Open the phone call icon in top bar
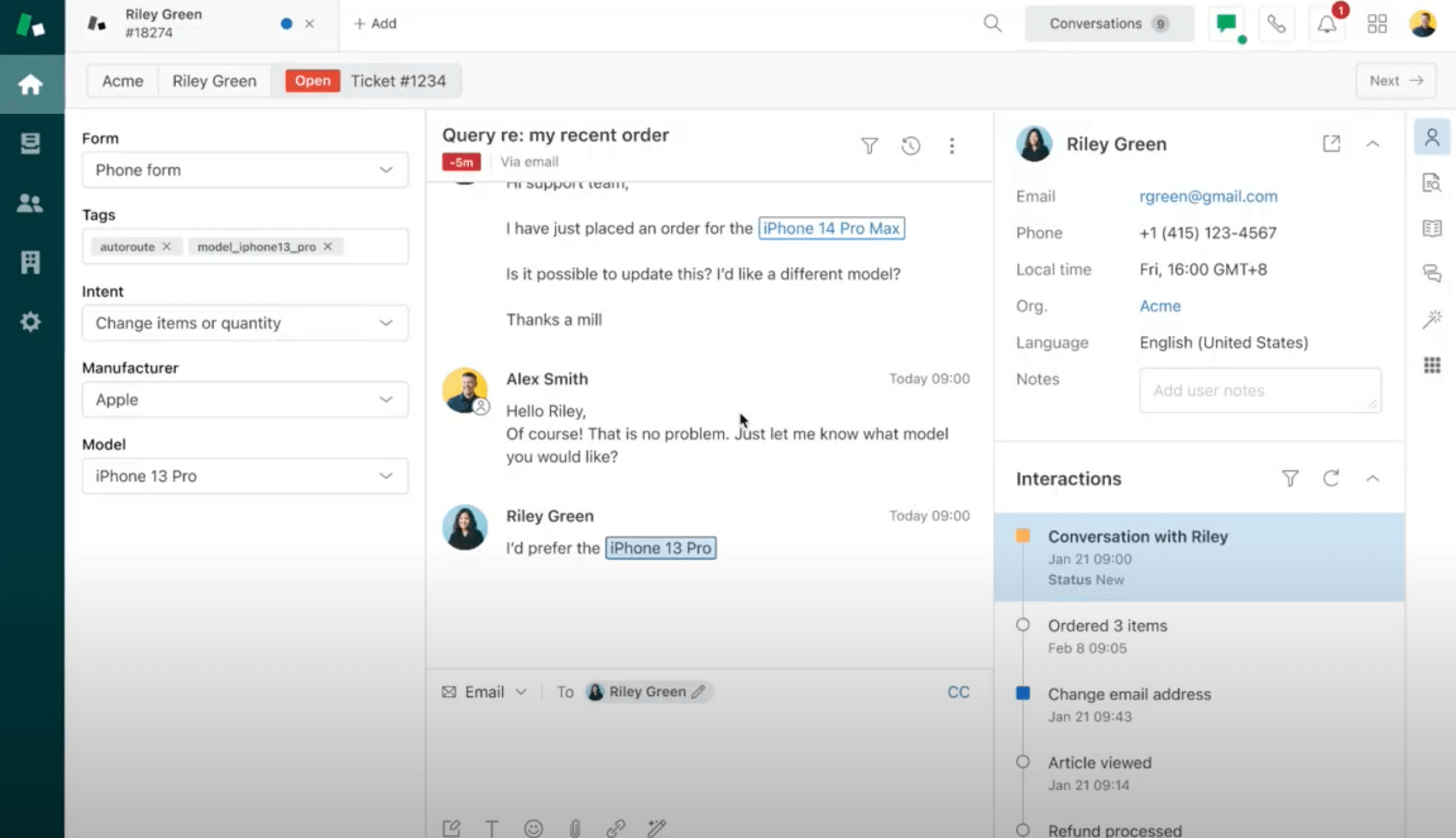Viewport: 1456px width, 838px height. coord(1276,24)
